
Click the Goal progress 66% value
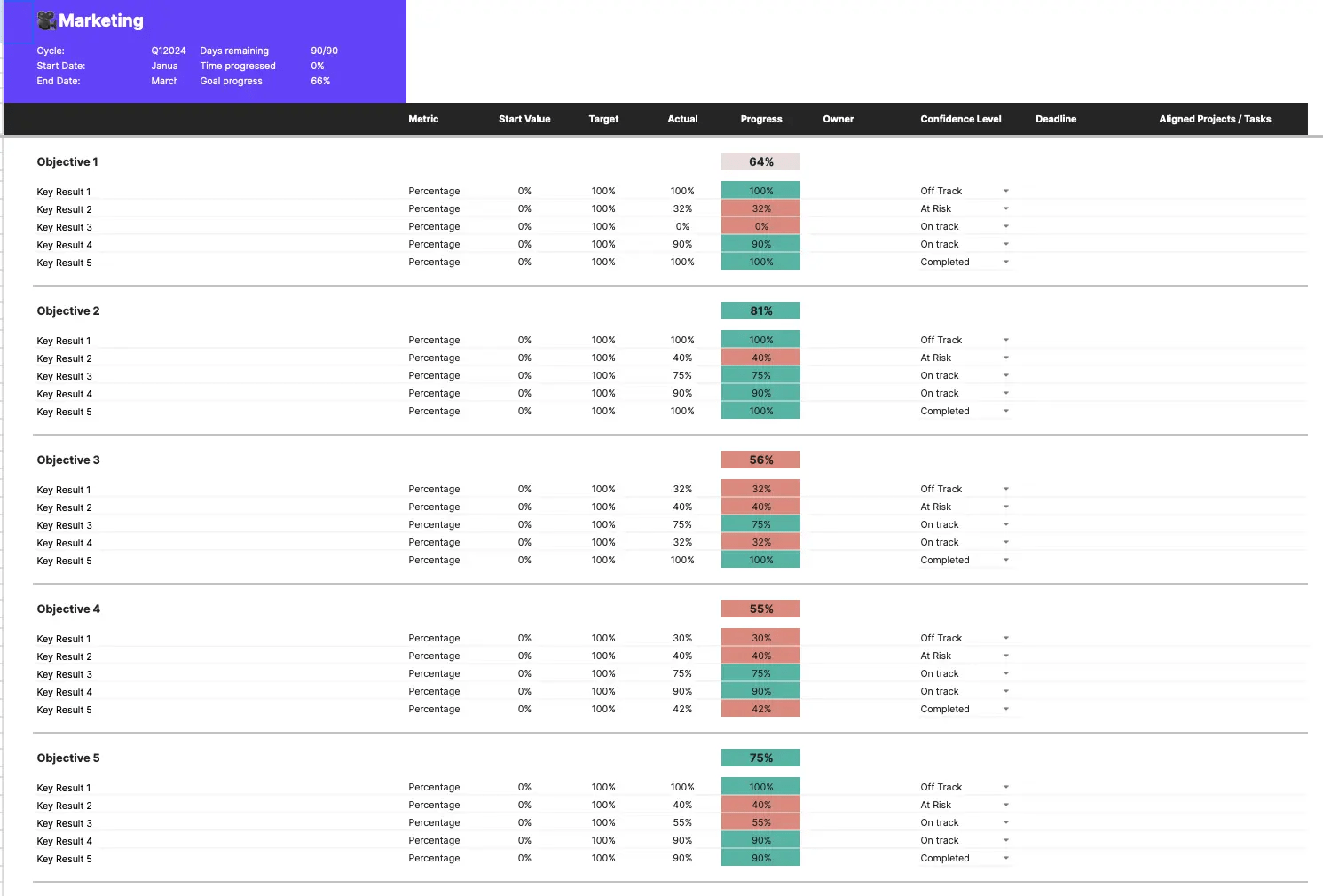(x=319, y=81)
